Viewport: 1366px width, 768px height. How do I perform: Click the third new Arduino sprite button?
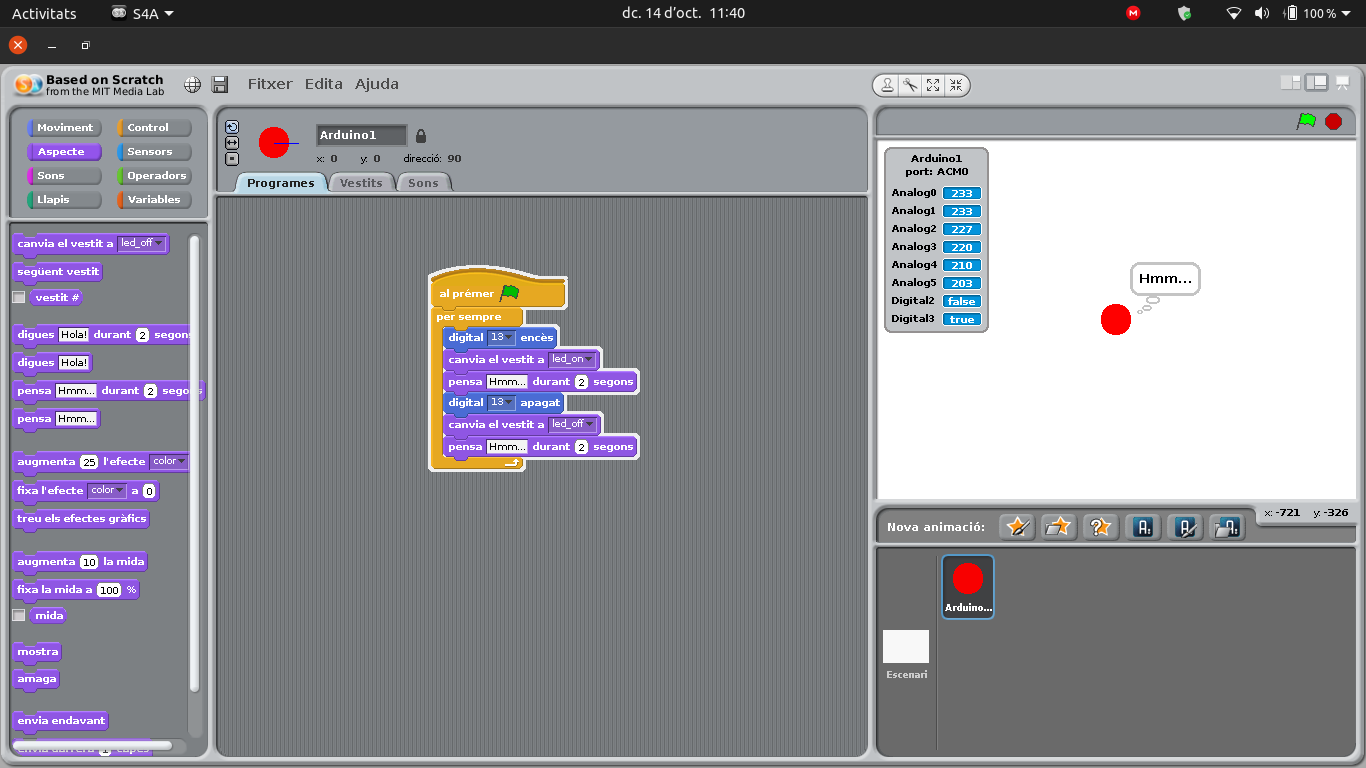pos(1227,526)
